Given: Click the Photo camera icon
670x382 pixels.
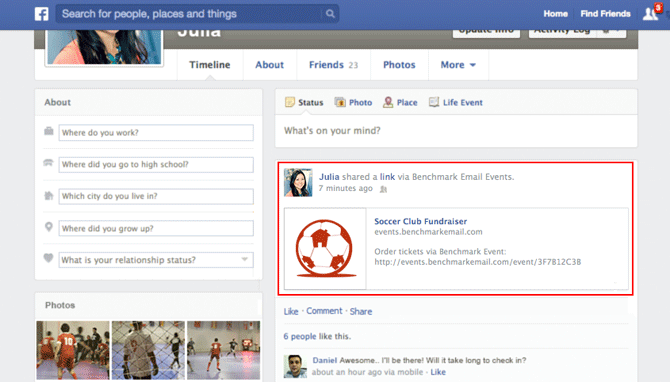Looking at the screenshot, I should (340, 102).
